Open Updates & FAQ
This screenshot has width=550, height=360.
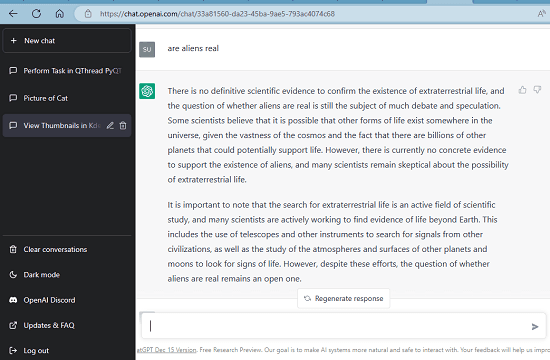point(67,325)
